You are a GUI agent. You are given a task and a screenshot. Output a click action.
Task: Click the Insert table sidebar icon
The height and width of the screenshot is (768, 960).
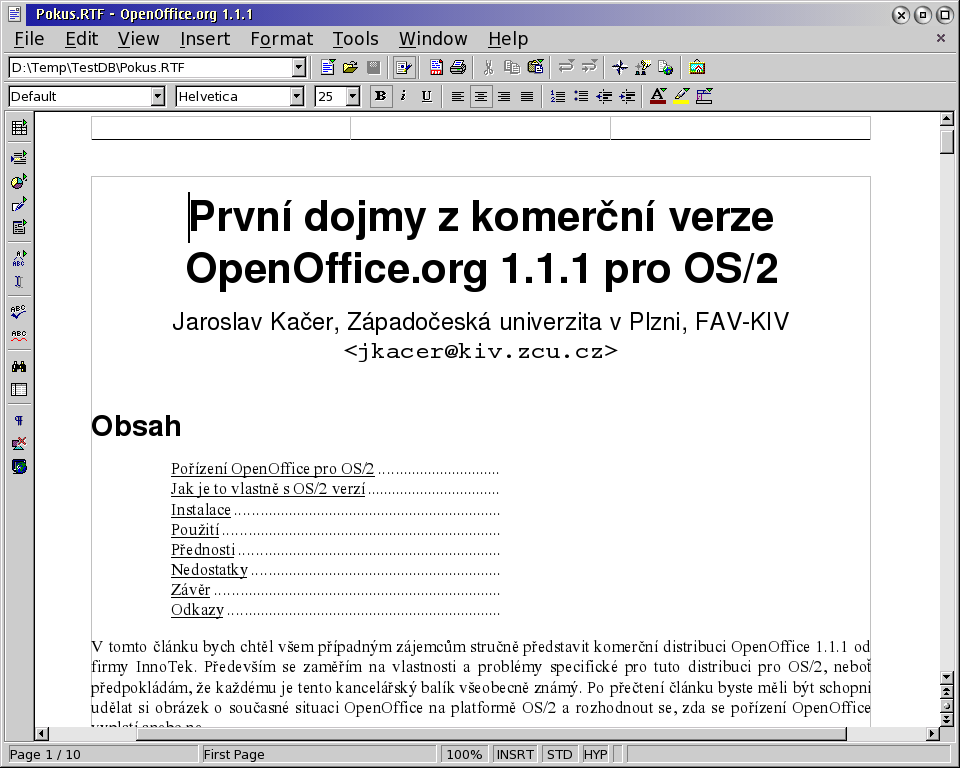point(19,127)
